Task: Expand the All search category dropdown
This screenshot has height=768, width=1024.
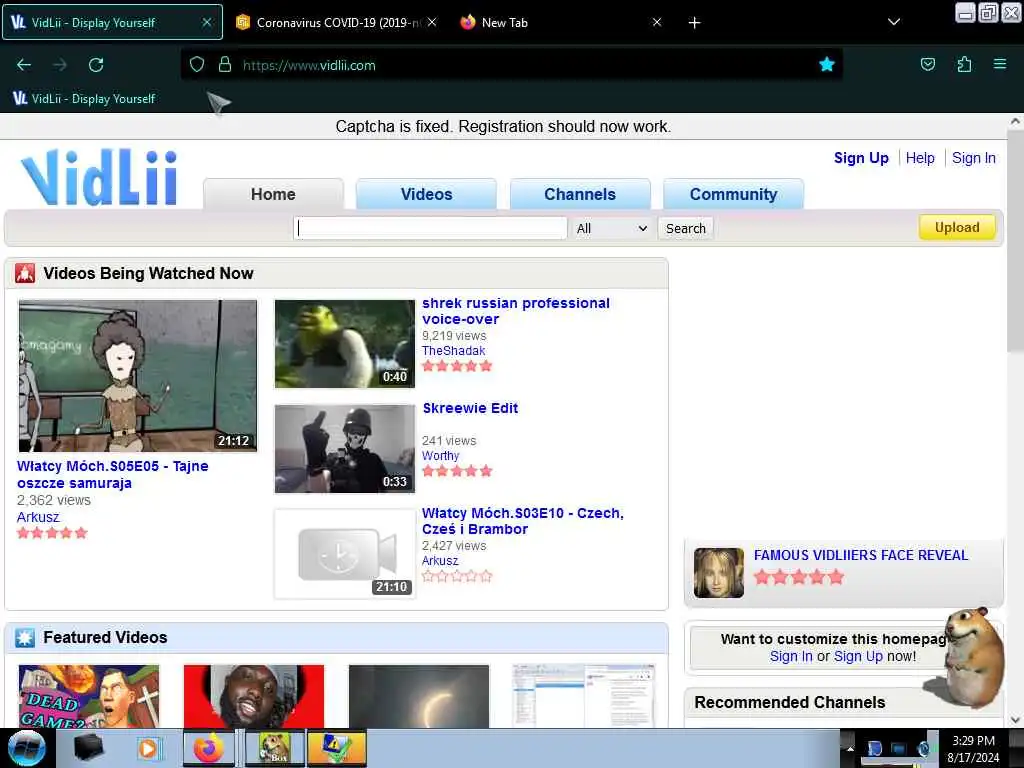Action: 611,229
